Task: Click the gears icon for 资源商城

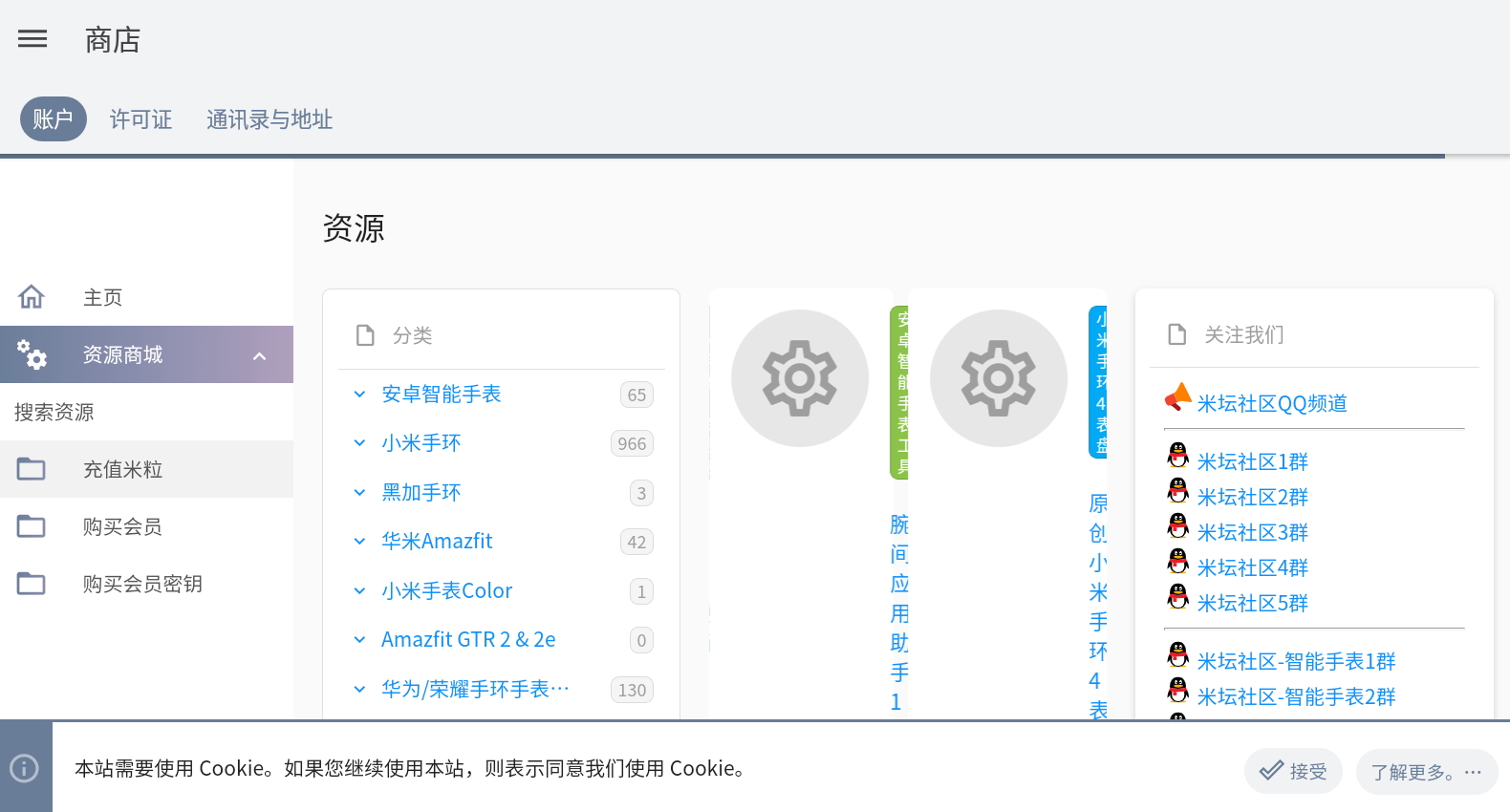Action: [x=32, y=354]
